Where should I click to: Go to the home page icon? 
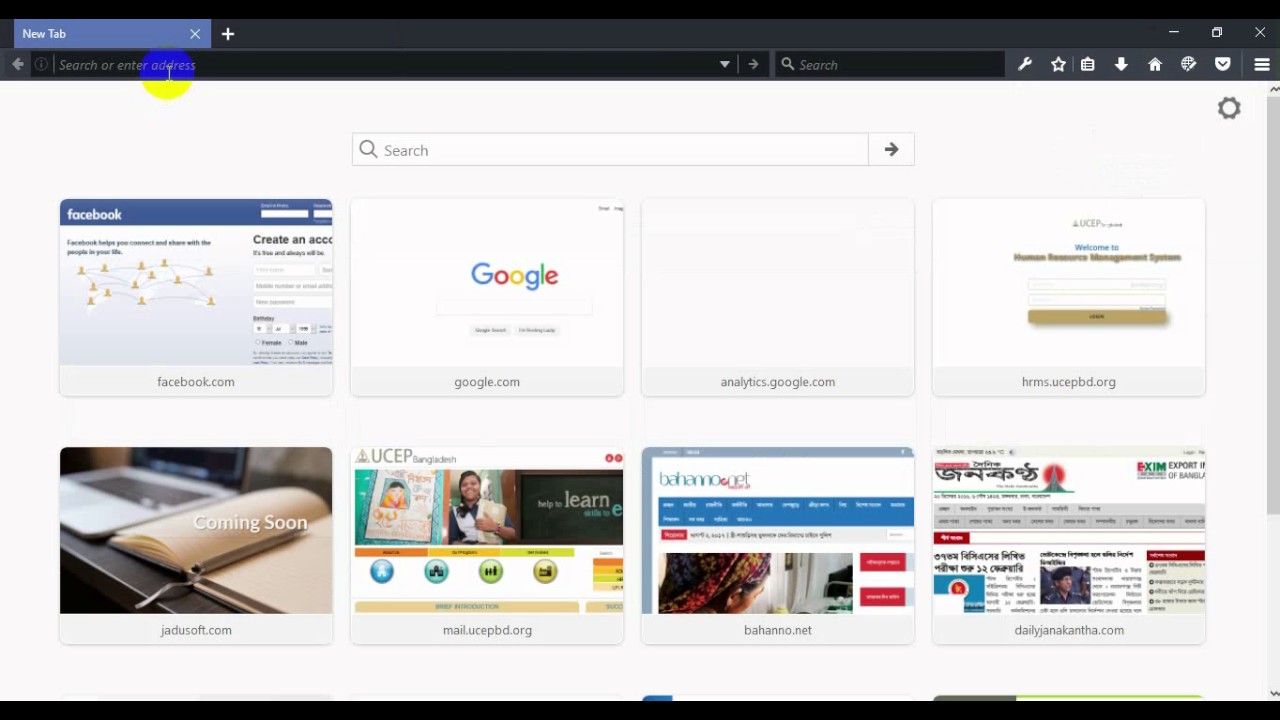click(x=1155, y=64)
